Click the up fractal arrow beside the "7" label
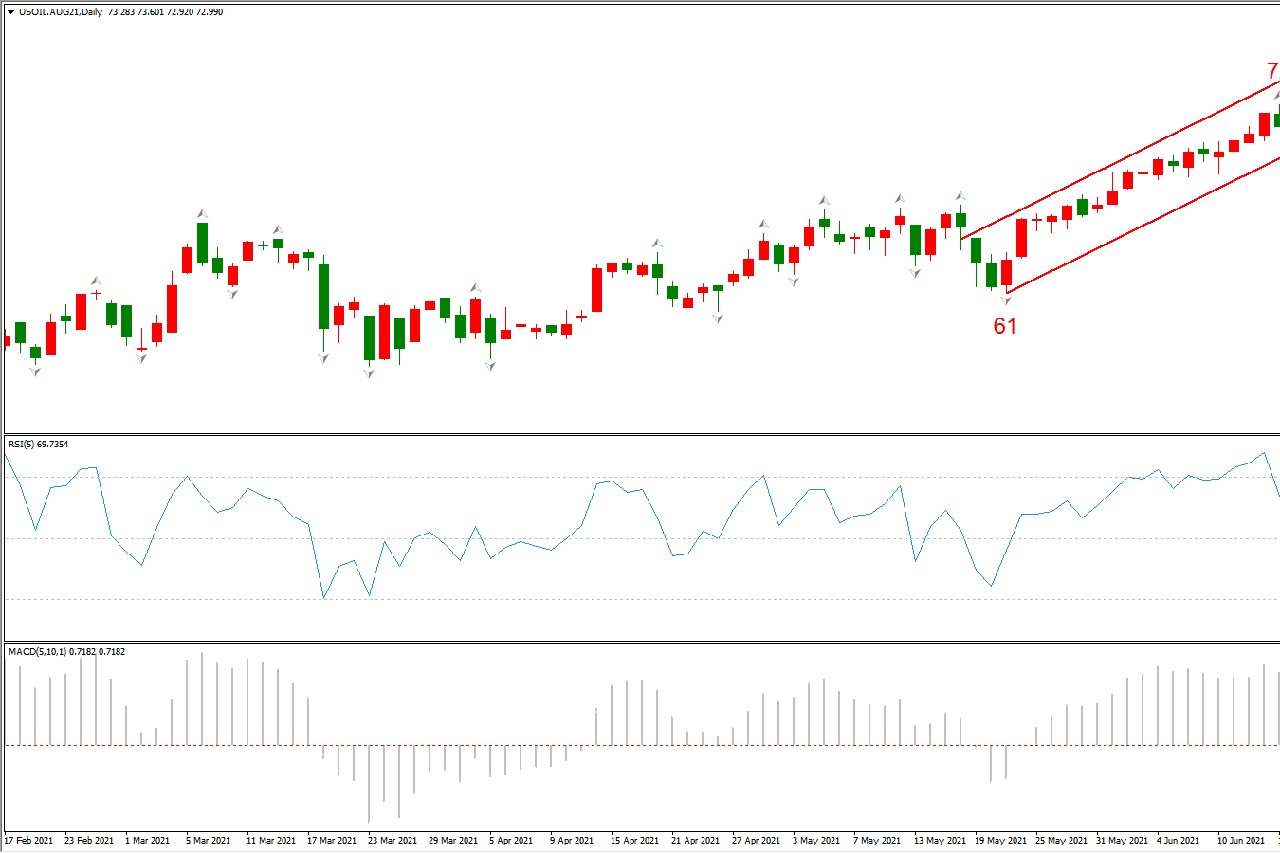 (x=1277, y=94)
